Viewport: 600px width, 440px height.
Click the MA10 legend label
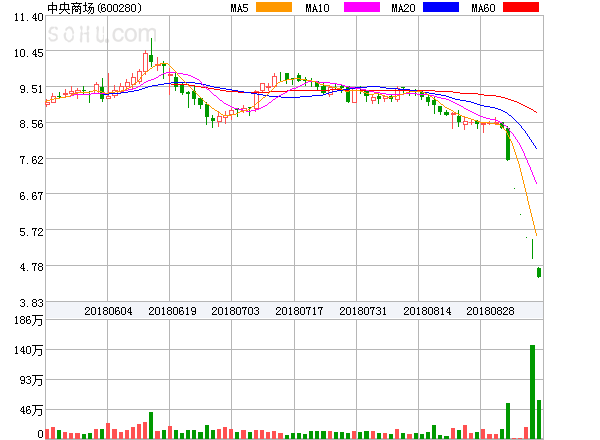click(x=317, y=8)
